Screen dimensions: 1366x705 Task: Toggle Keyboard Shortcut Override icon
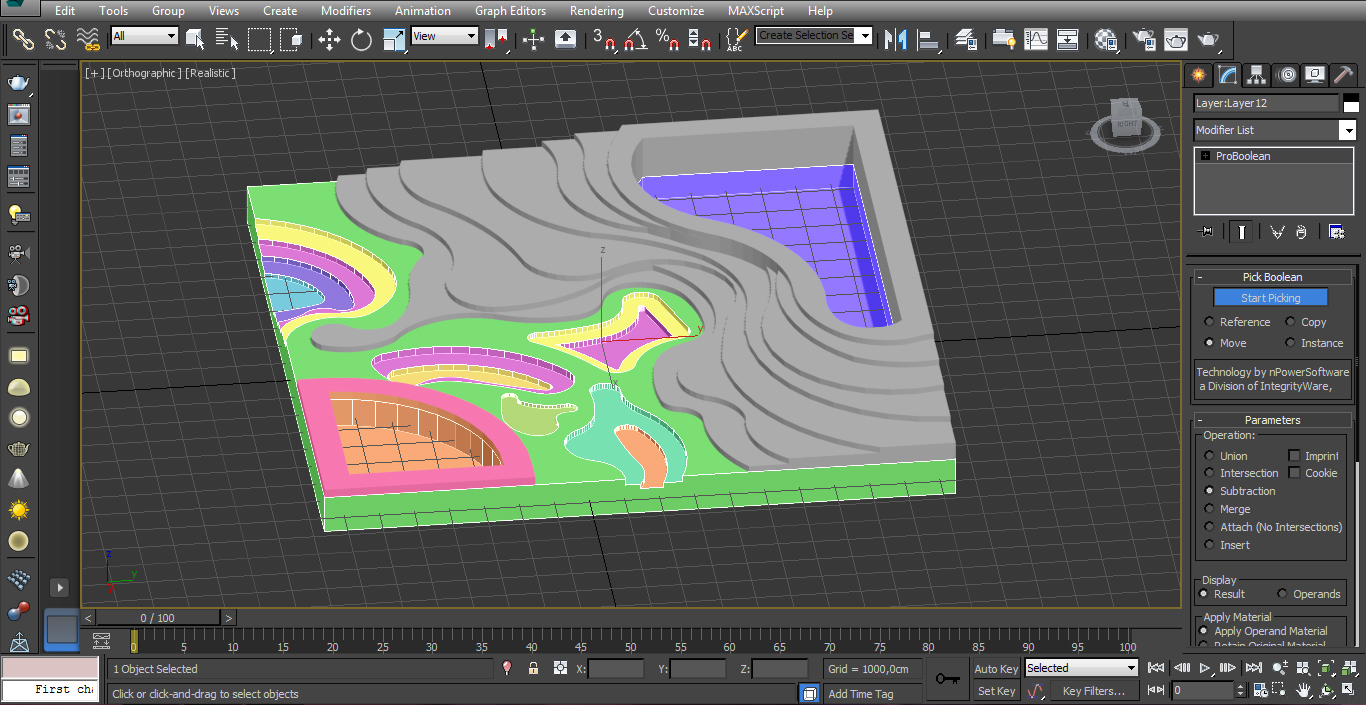click(565, 39)
